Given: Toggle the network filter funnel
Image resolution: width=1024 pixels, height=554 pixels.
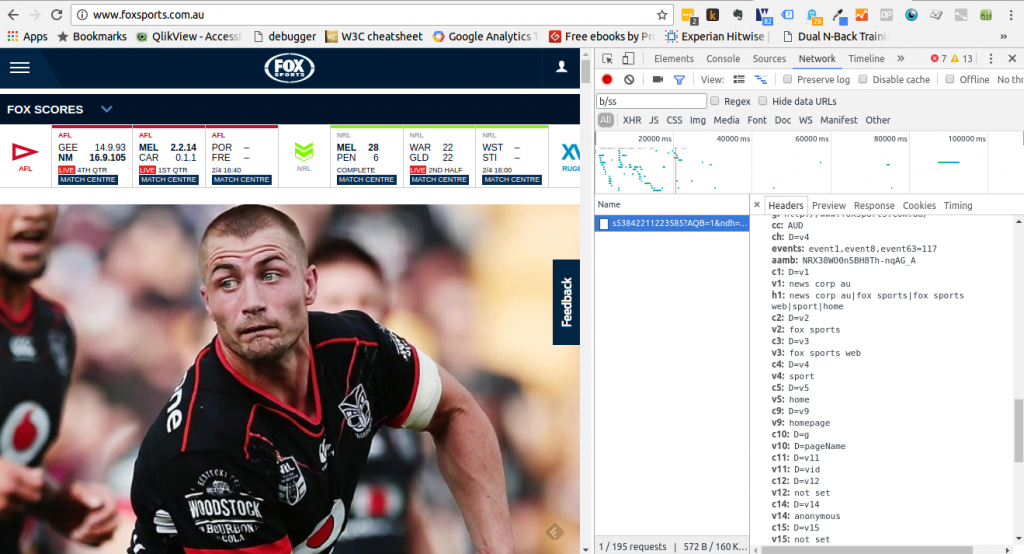Looking at the screenshot, I should 679,79.
